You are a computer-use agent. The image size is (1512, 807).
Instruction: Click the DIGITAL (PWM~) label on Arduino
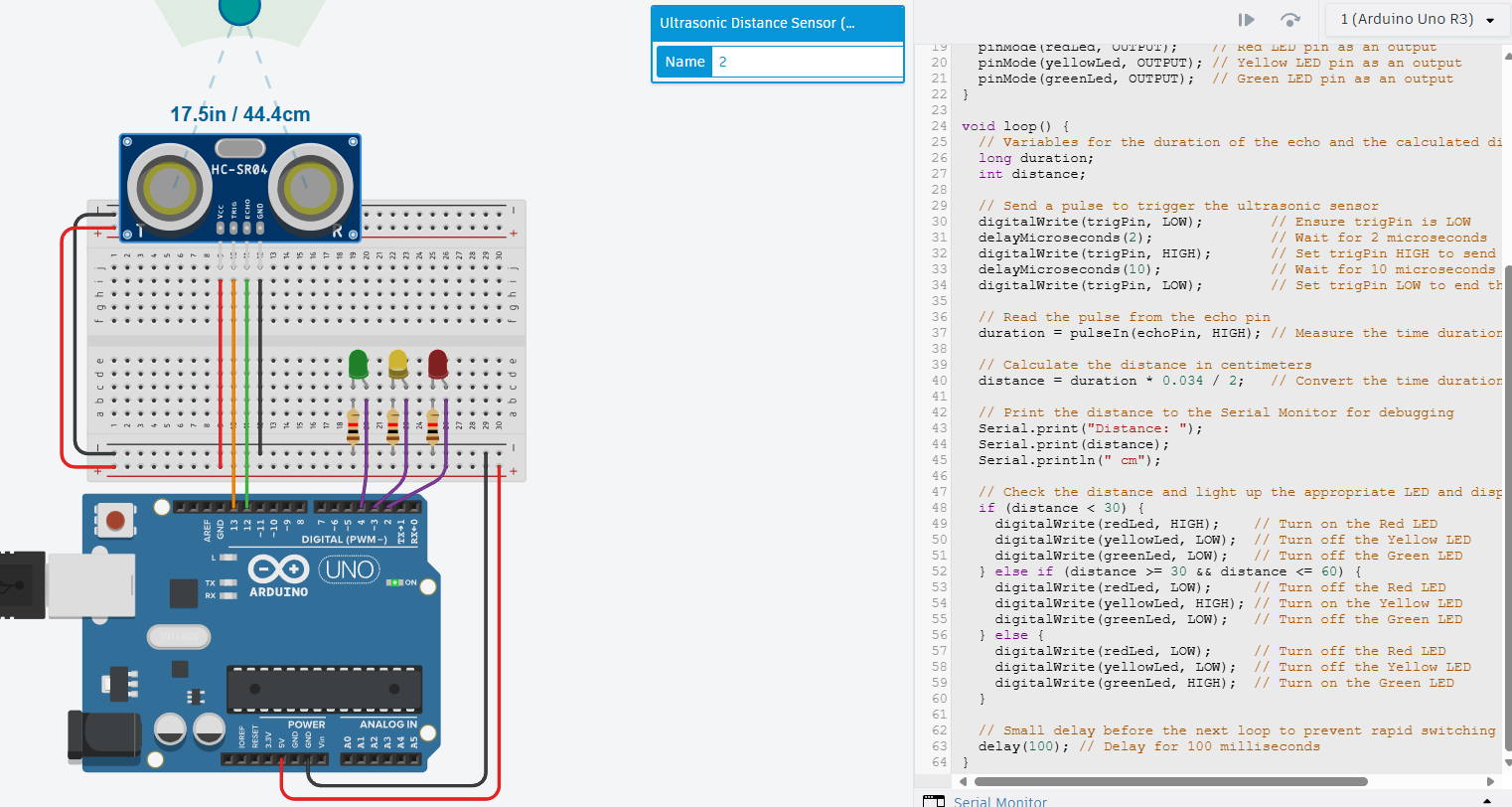344,540
